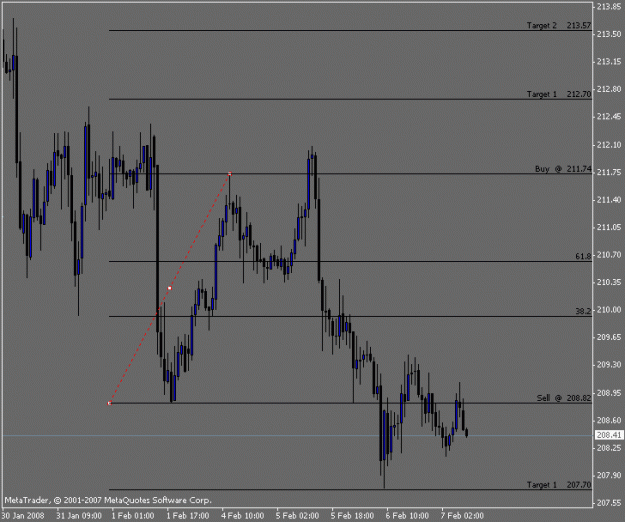The image size is (625, 522).
Task: Click the 7 Feb 02:00 time label
Action: click(x=462, y=516)
